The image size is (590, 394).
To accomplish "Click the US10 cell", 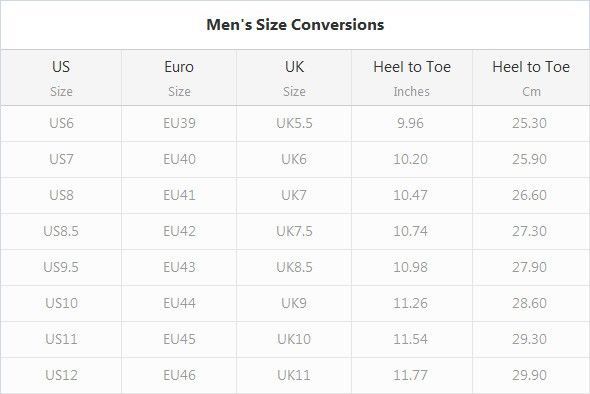I will 61,303.
